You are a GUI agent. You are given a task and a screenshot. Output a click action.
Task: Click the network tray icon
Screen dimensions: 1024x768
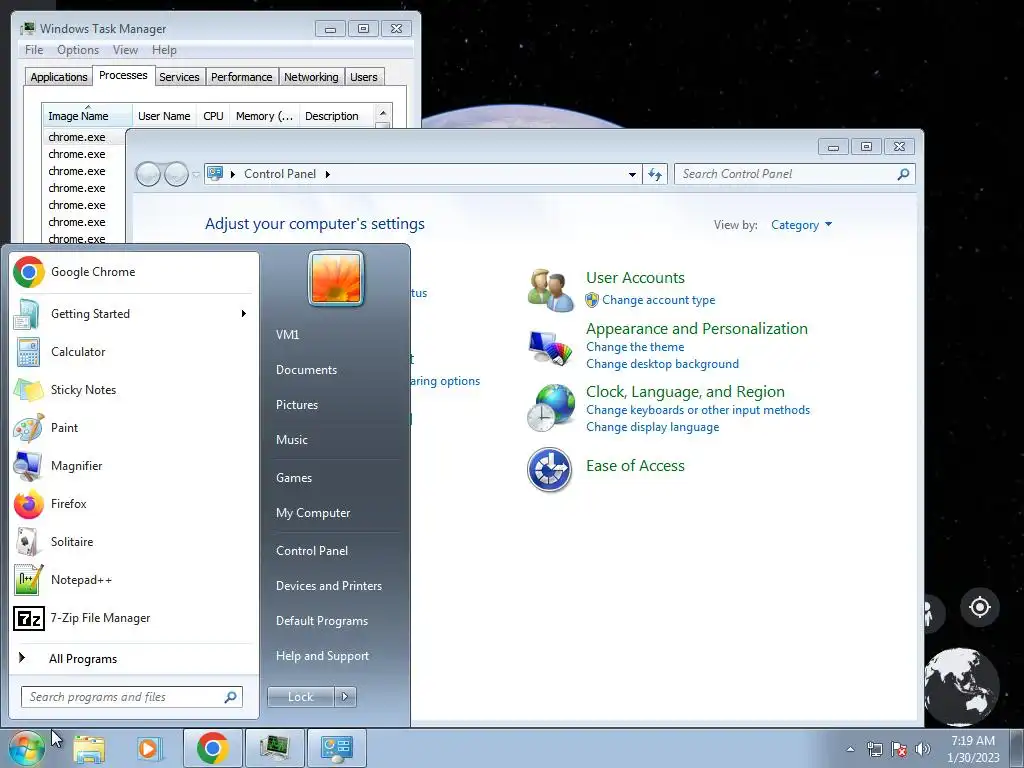coord(874,749)
